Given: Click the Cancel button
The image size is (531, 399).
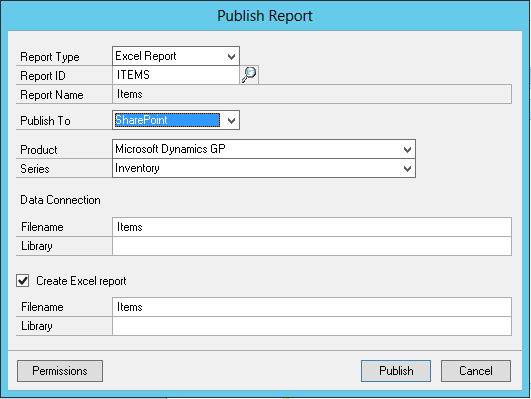Looking at the screenshot, I should tap(476, 371).
